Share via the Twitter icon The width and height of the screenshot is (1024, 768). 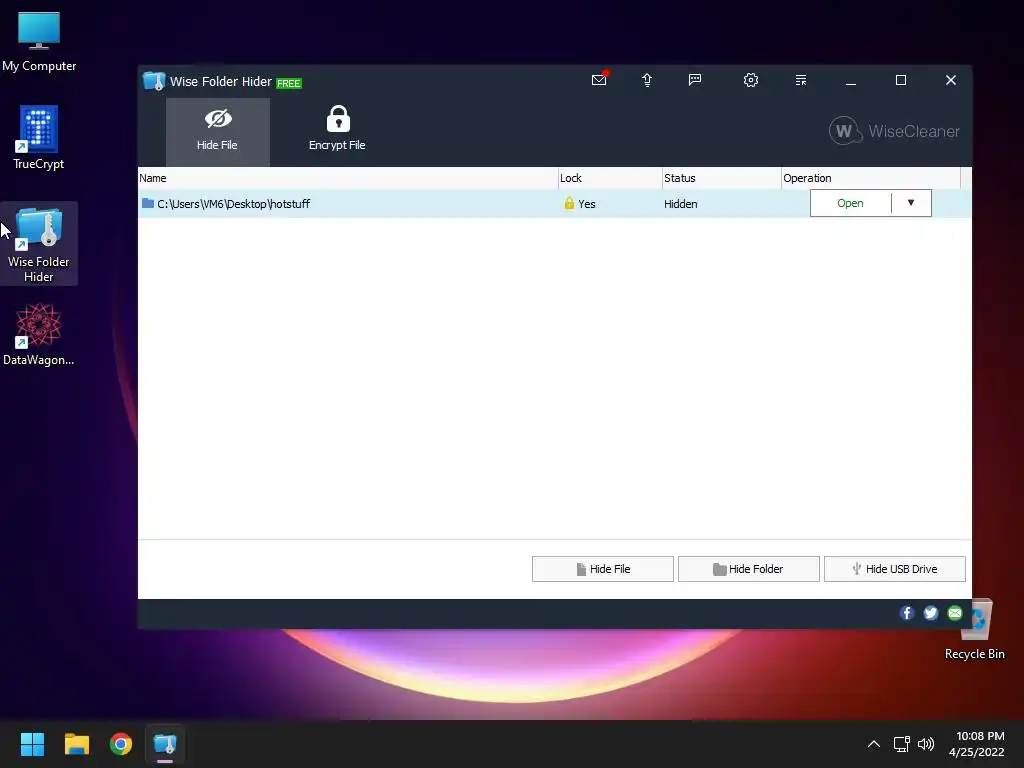tap(931, 613)
